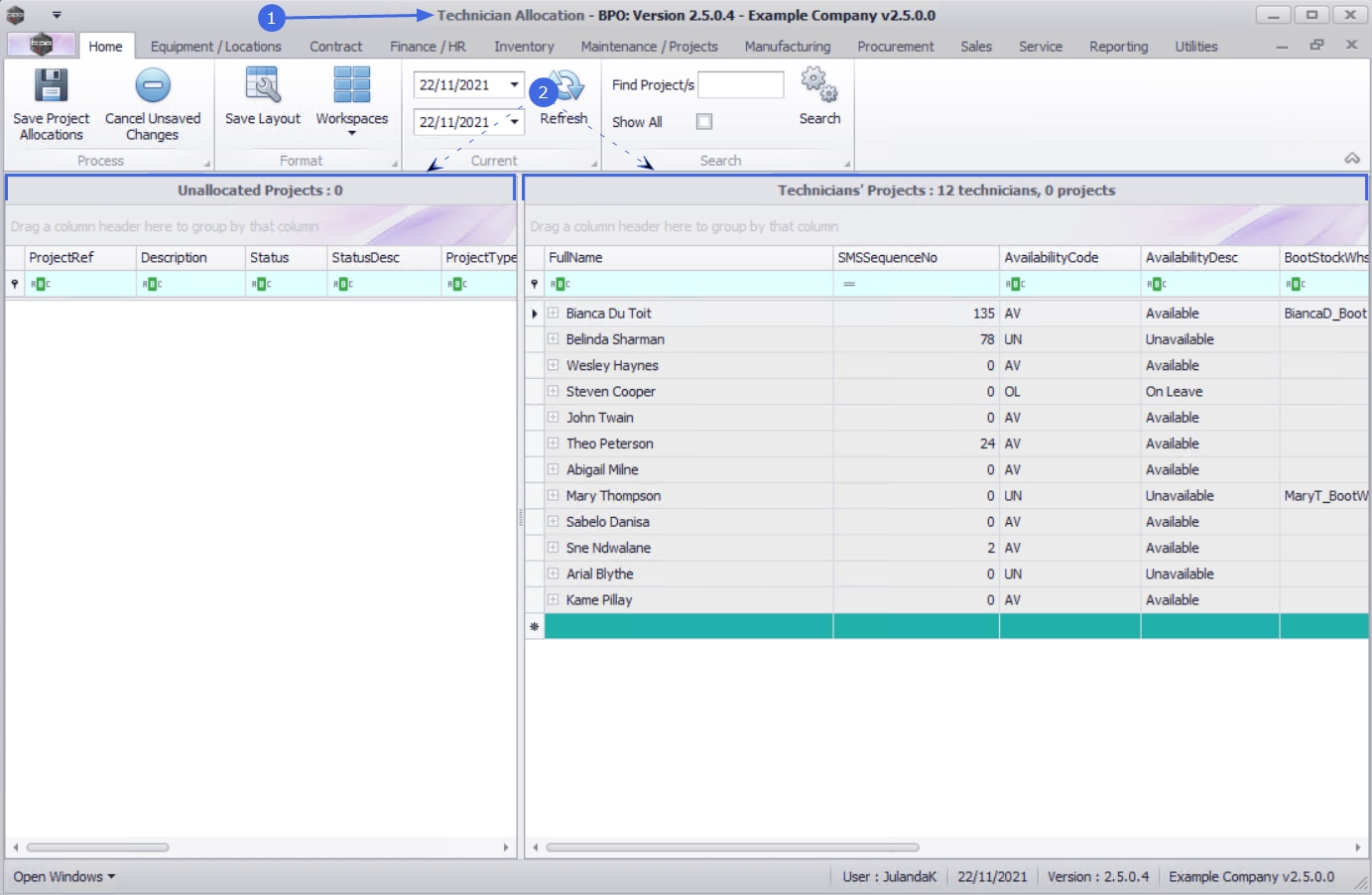Screen dimensions: 1372x895
Task: Open the Open Windows dropdown
Action: [x=64, y=877]
